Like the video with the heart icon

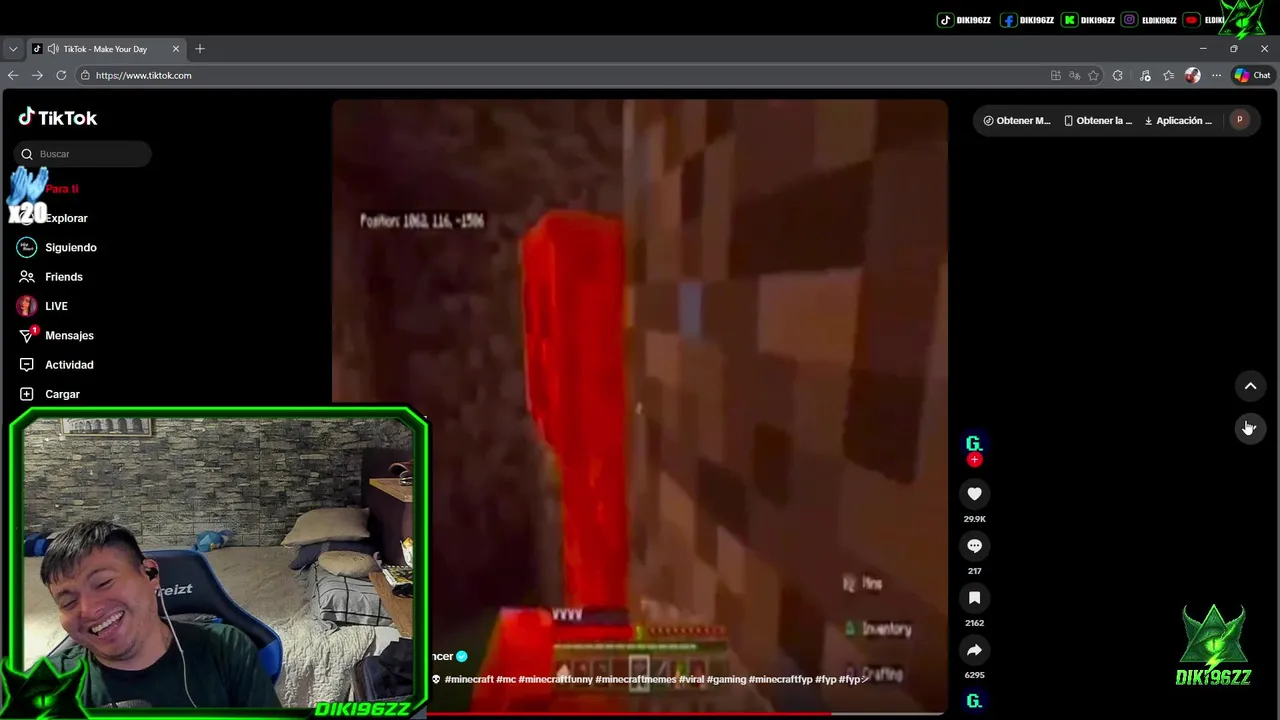click(x=974, y=493)
